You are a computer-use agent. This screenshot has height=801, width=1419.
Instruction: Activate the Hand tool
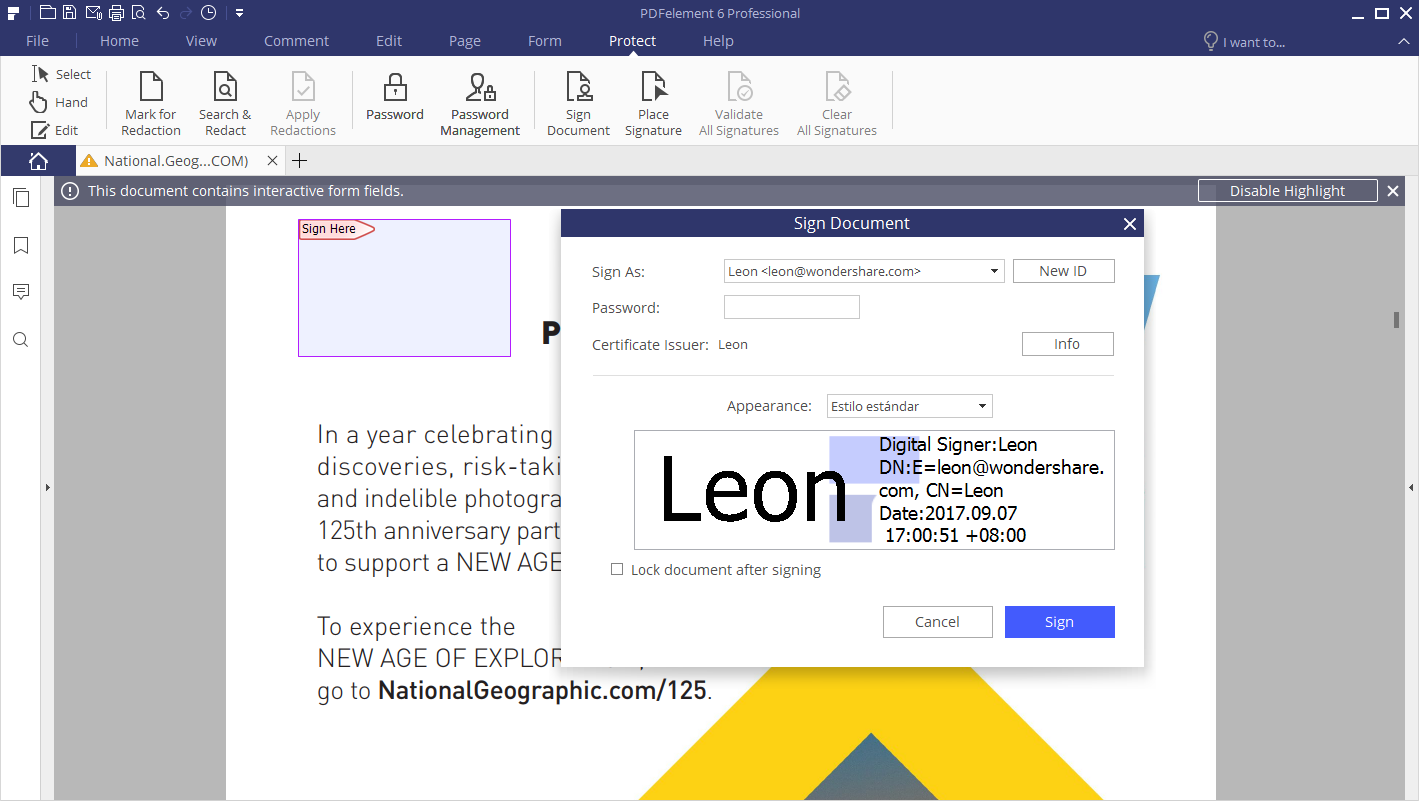pos(59,102)
